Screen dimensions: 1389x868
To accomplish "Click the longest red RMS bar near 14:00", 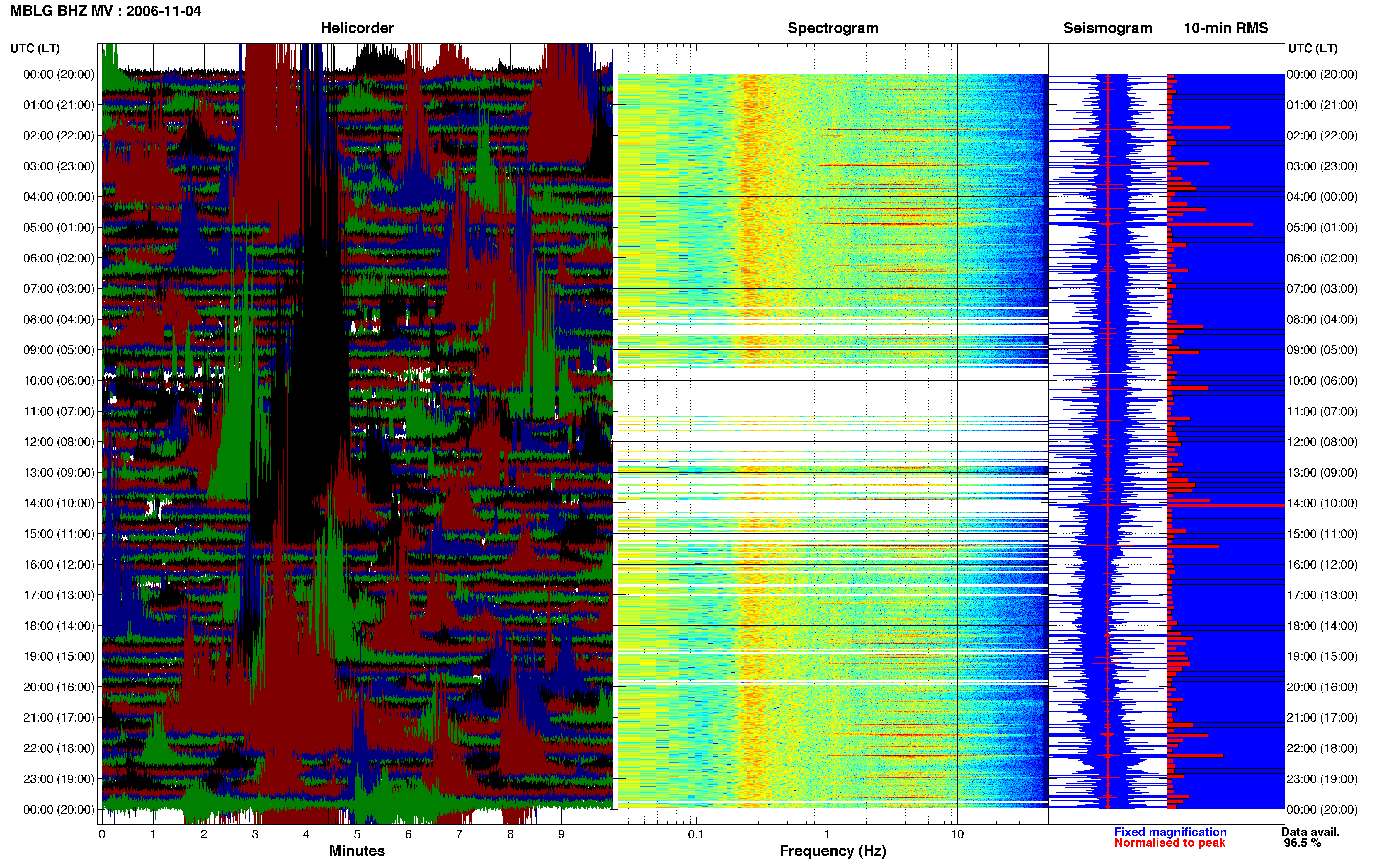I will click(x=1226, y=505).
